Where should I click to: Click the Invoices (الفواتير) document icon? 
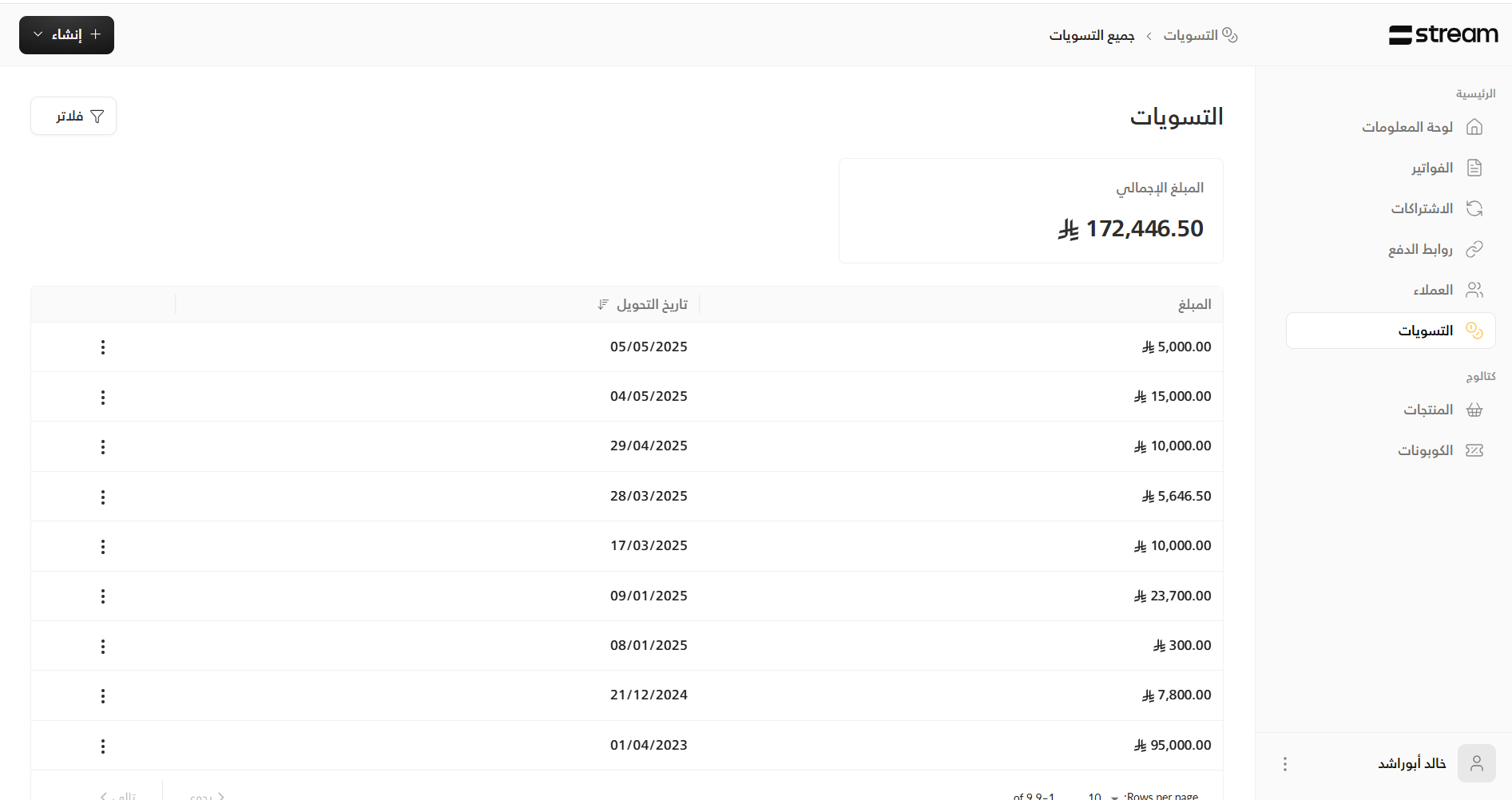(x=1474, y=168)
